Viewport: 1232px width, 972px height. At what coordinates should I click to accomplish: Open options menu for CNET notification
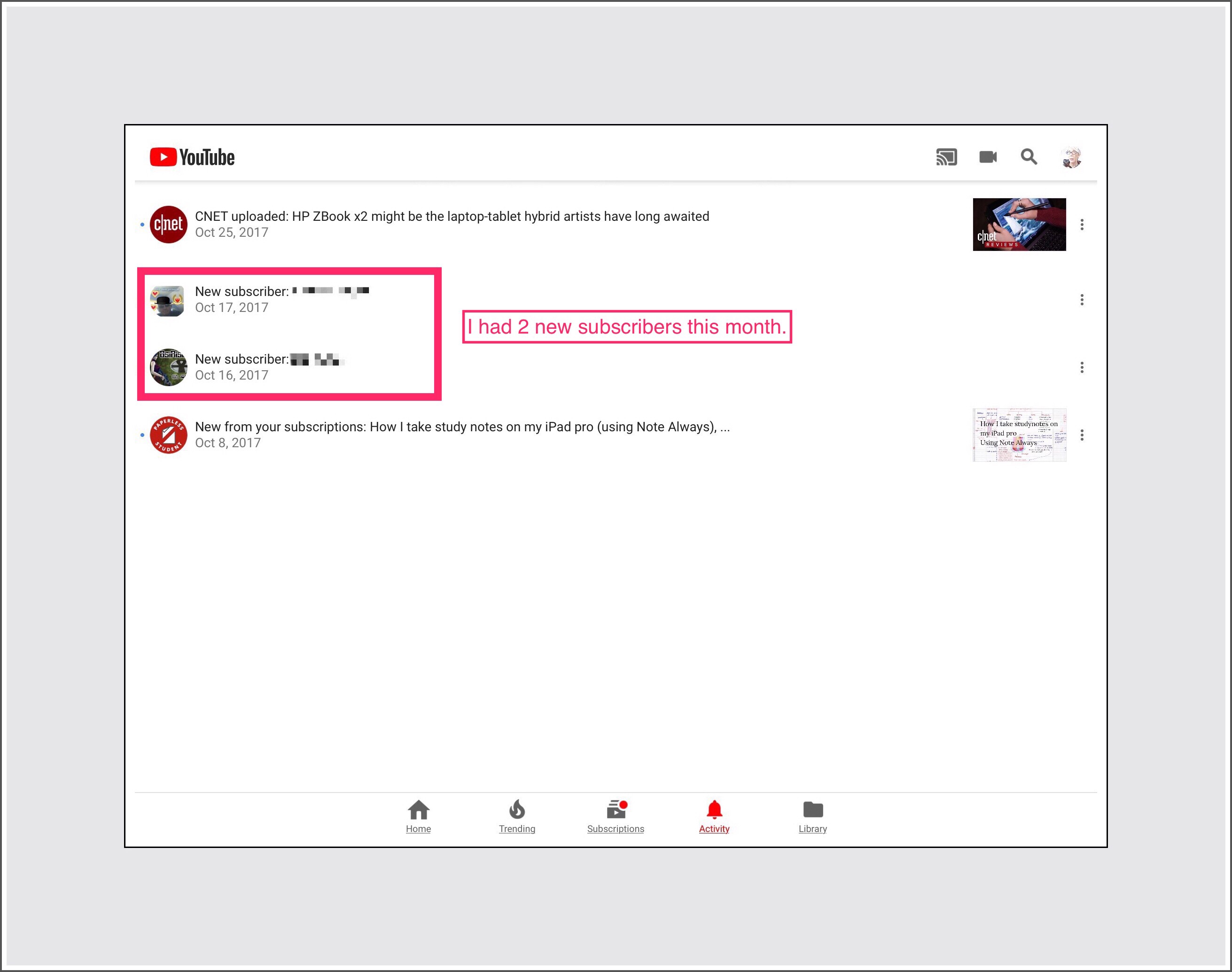(x=1082, y=225)
